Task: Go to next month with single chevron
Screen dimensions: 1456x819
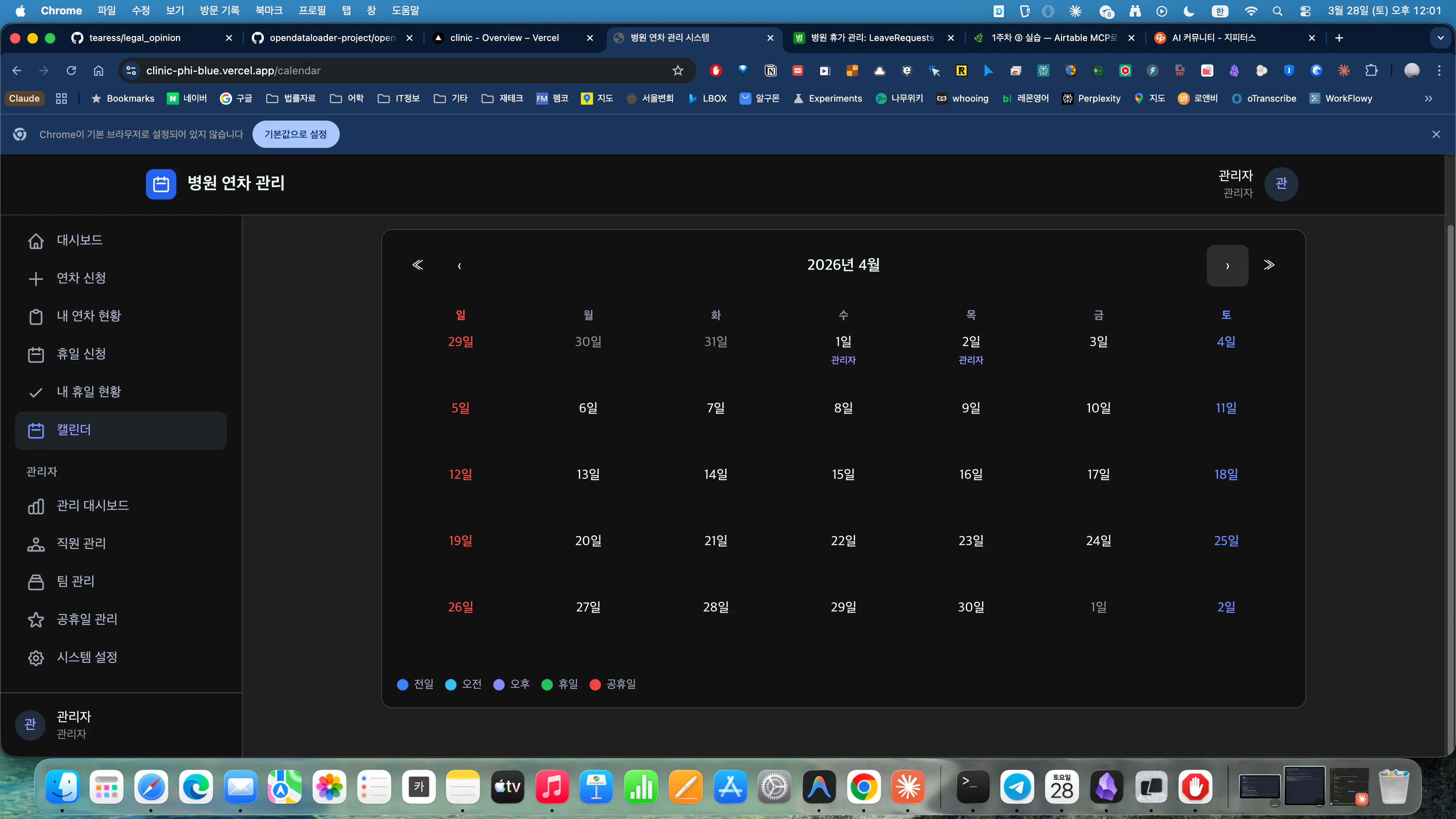Action: pyautogui.click(x=1227, y=266)
